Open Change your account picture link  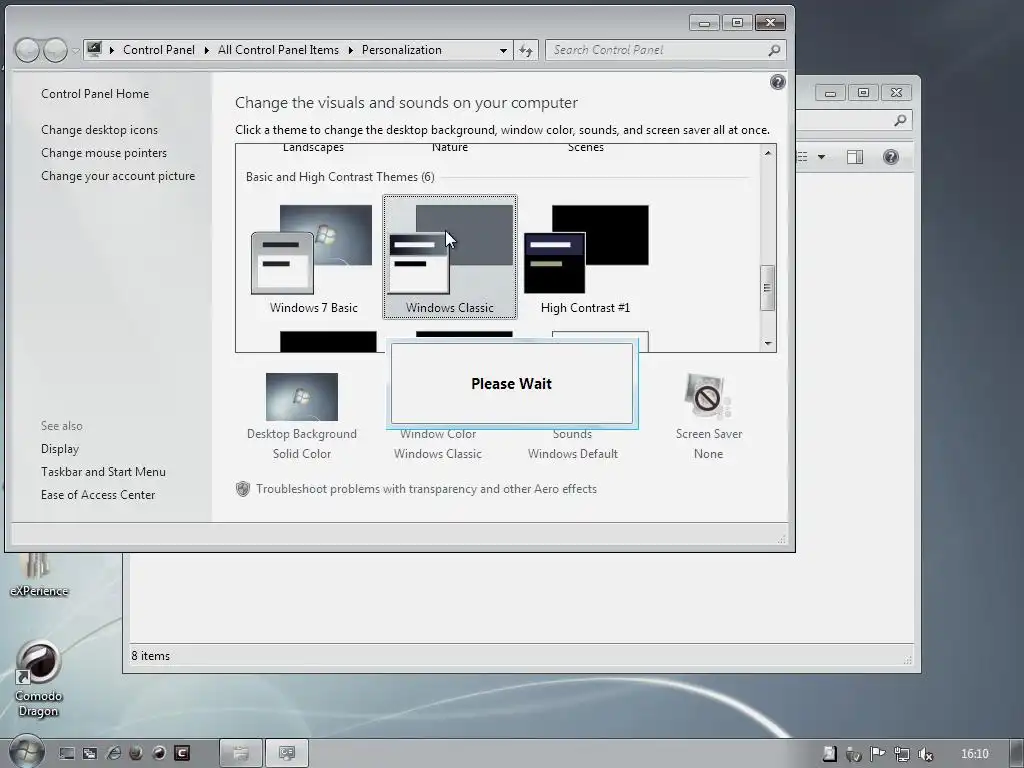pos(118,176)
